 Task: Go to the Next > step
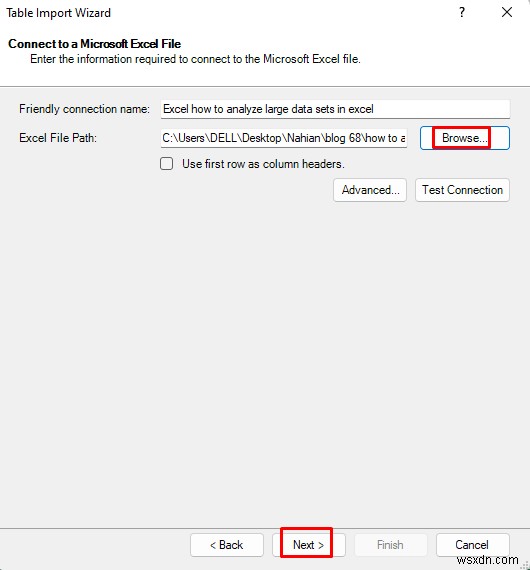[308, 545]
